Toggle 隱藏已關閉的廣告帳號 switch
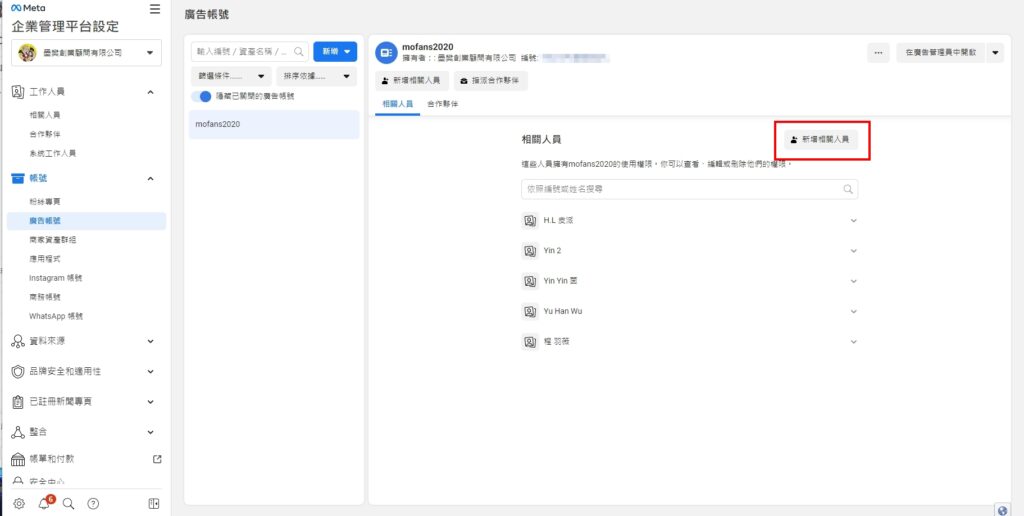Image resolution: width=1024 pixels, height=516 pixels. 202,96
